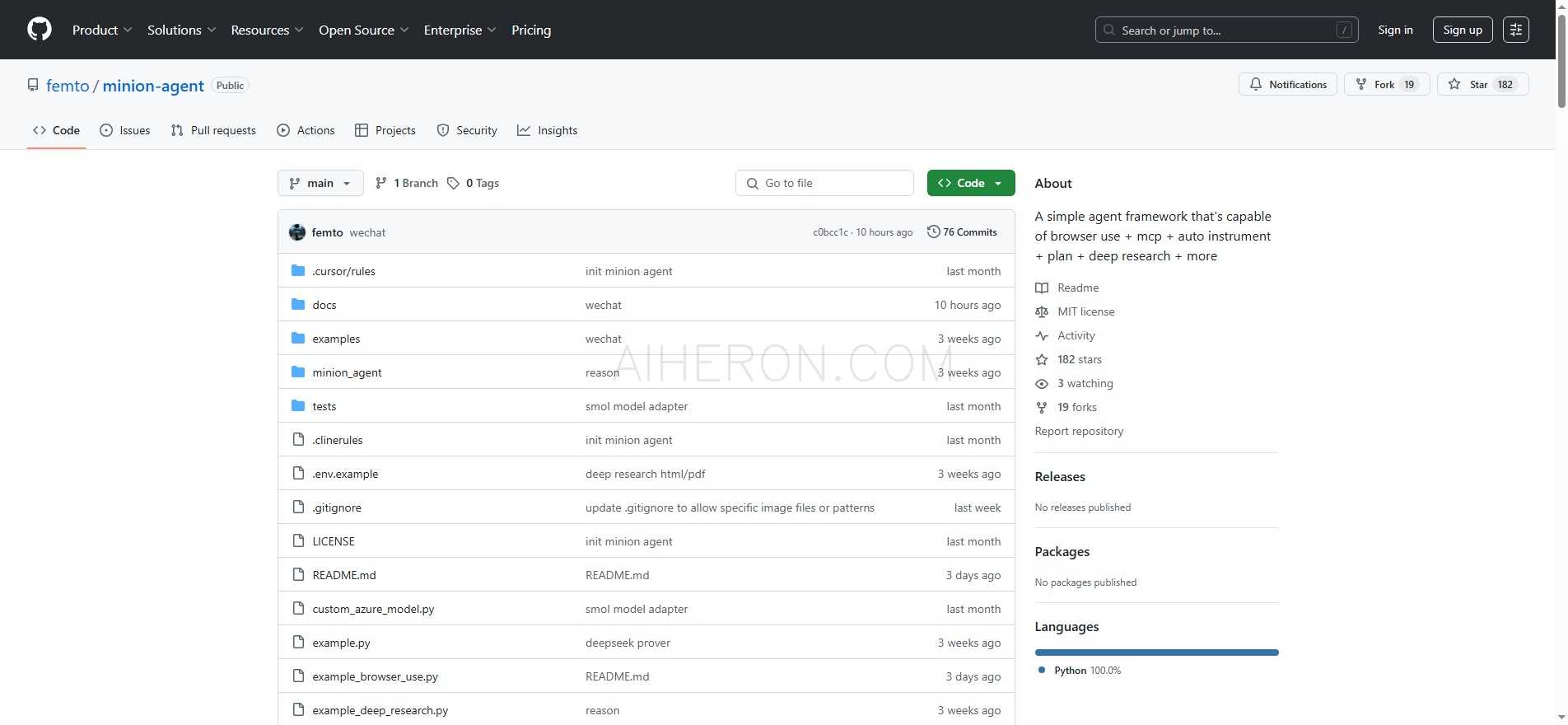
Task: Click Report repository link
Action: (1079, 431)
